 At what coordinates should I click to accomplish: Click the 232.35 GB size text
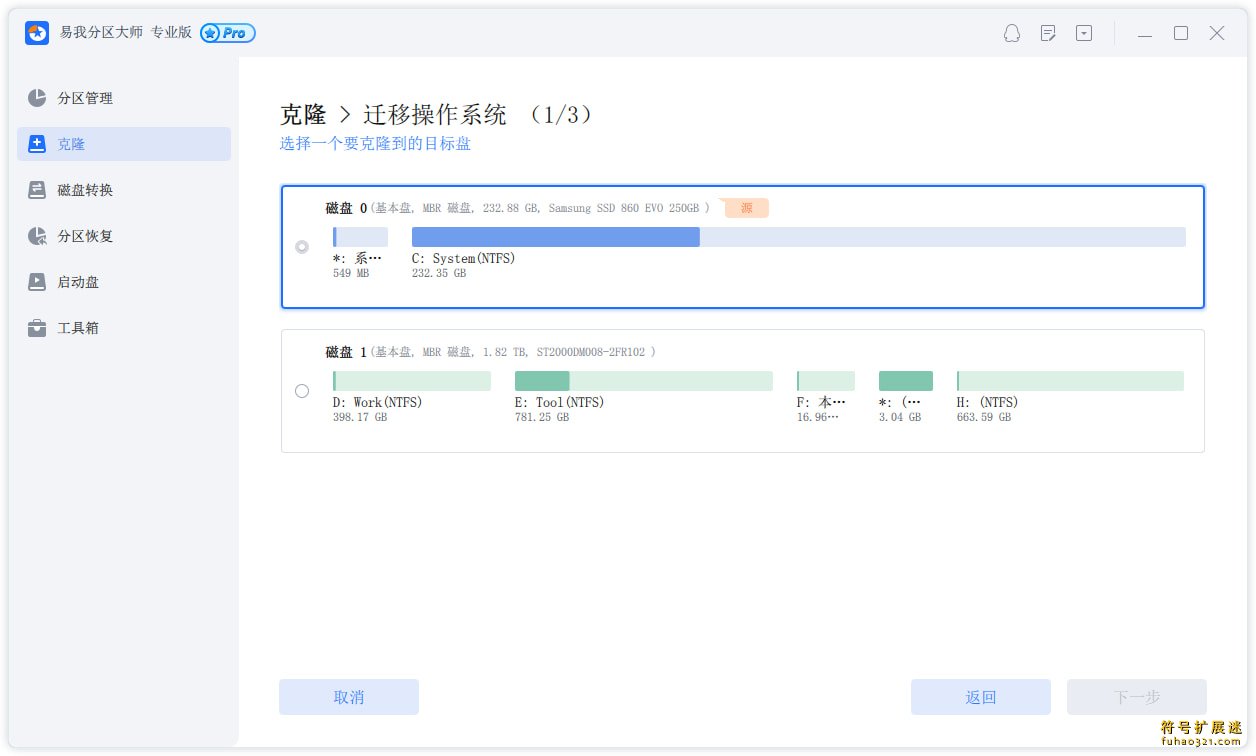[439, 274]
